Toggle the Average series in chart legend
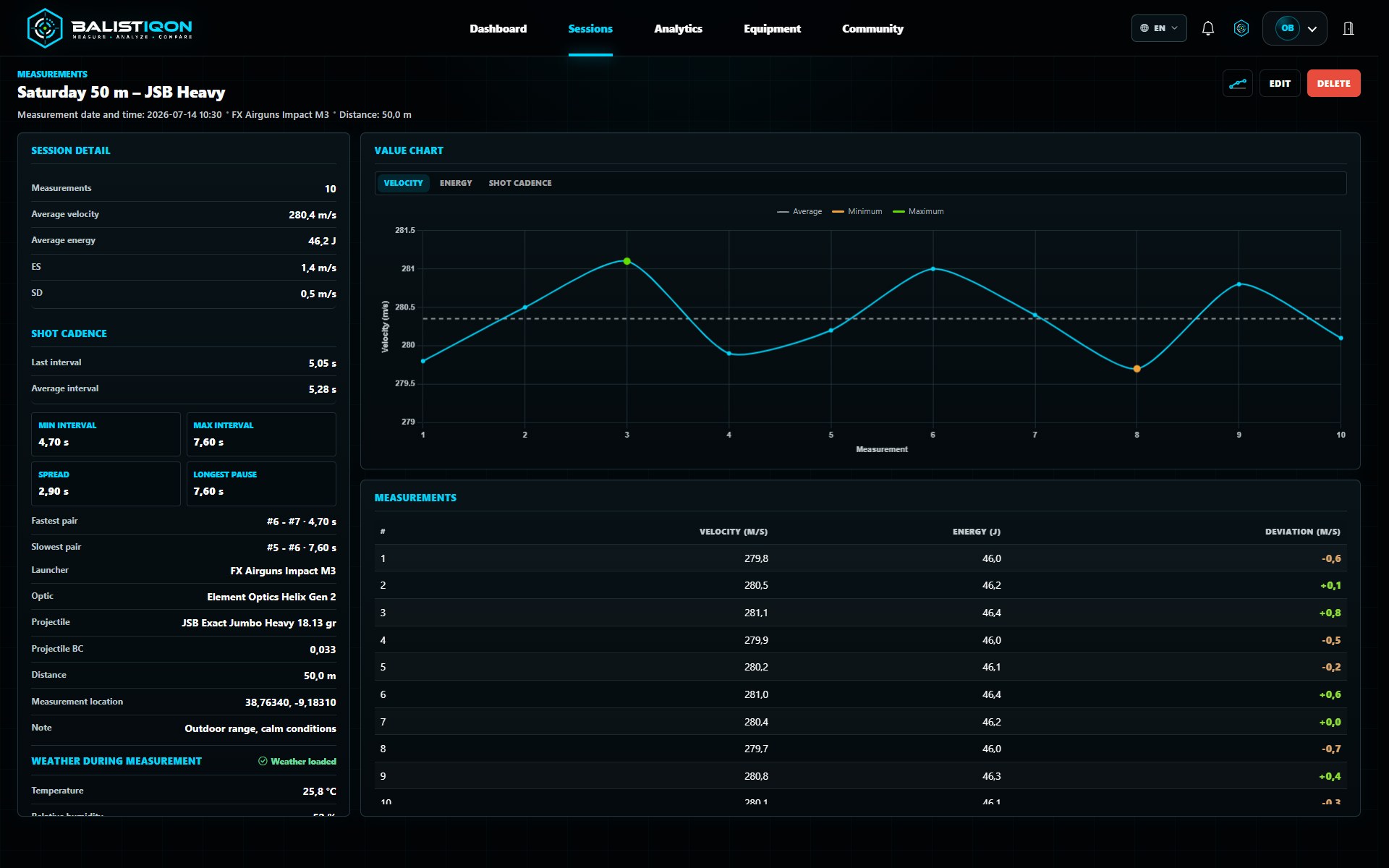The image size is (1389, 868). pos(799,211)
